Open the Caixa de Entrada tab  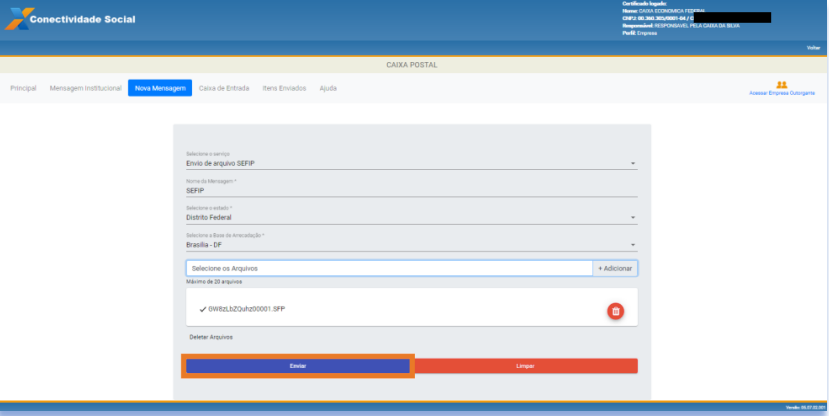224,88
